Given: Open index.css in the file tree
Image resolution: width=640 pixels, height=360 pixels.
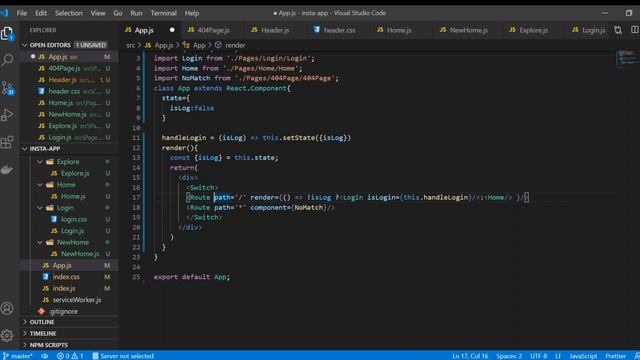Looking at the screenshot, I should [x=69, y=277].
